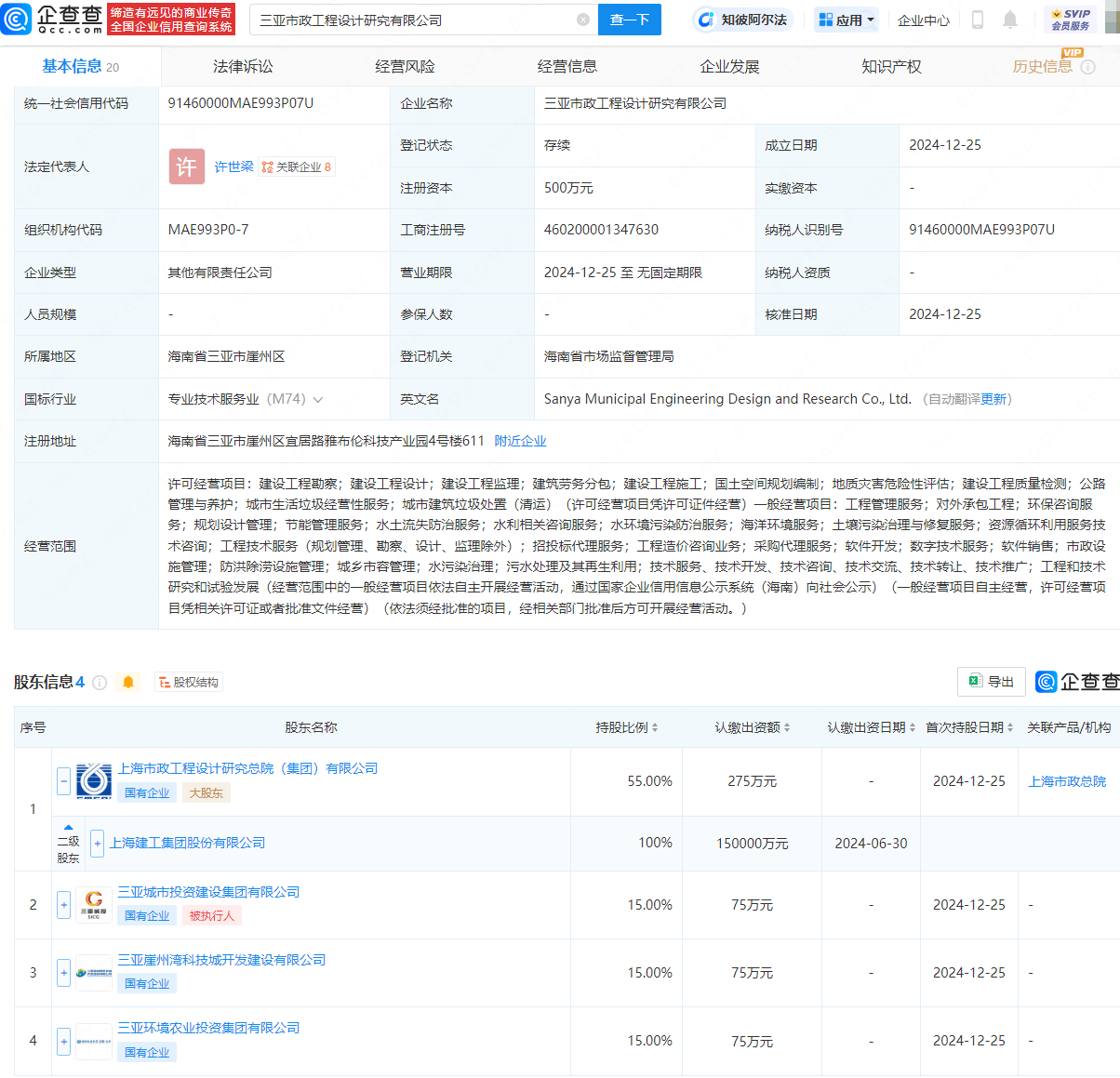This screenshot has height=1078, width=1120.
Task: Click 2024-06-30 contribution date cell
Action: click(871, 844)
